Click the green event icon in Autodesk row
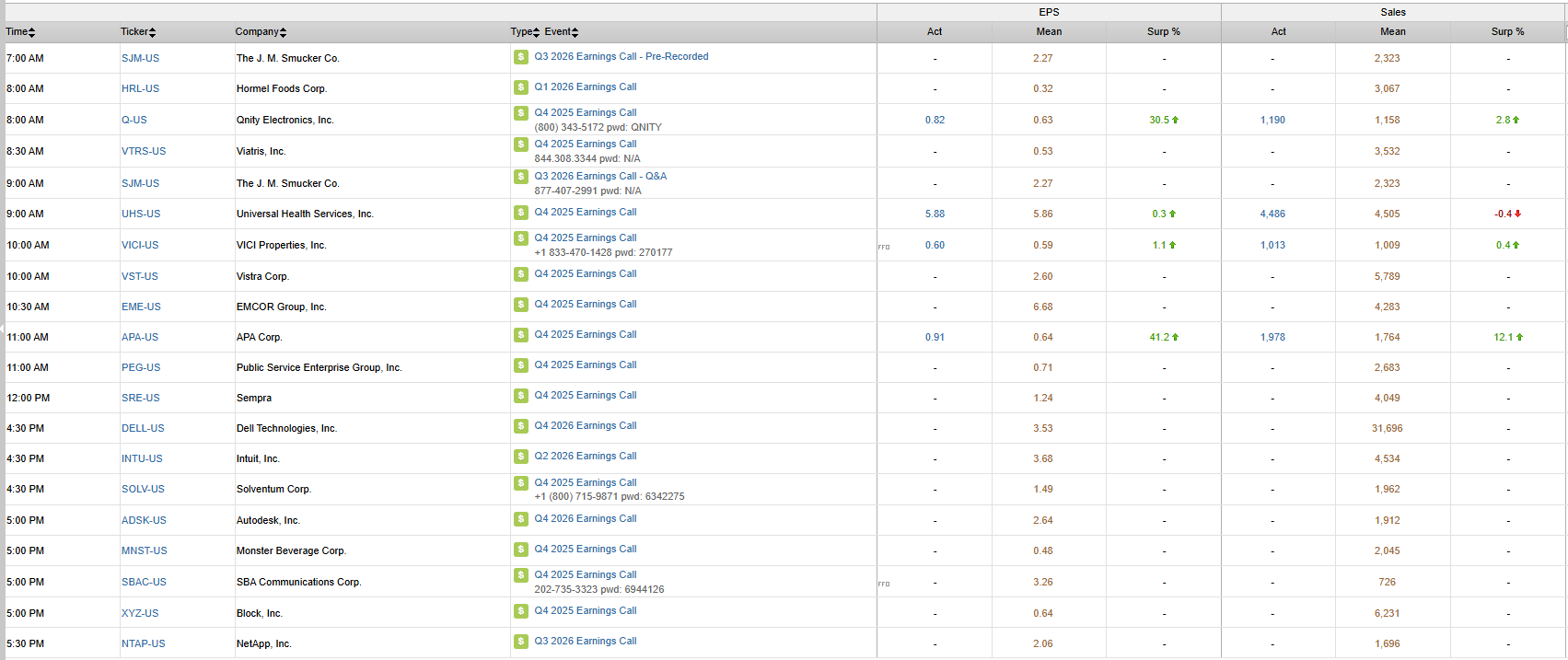The width and height of the screenshot is (1568, 660). (521, 519)
